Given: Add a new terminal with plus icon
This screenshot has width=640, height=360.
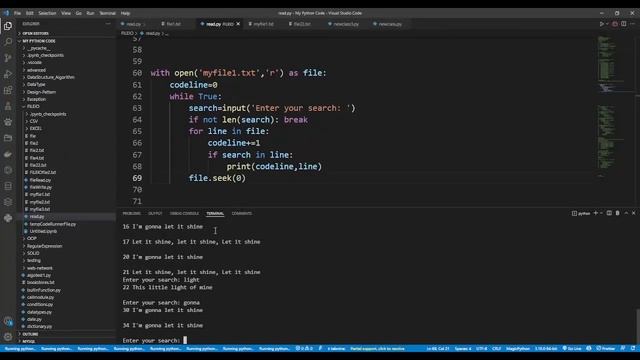Looking at the screenshot, I should (596, 213).
